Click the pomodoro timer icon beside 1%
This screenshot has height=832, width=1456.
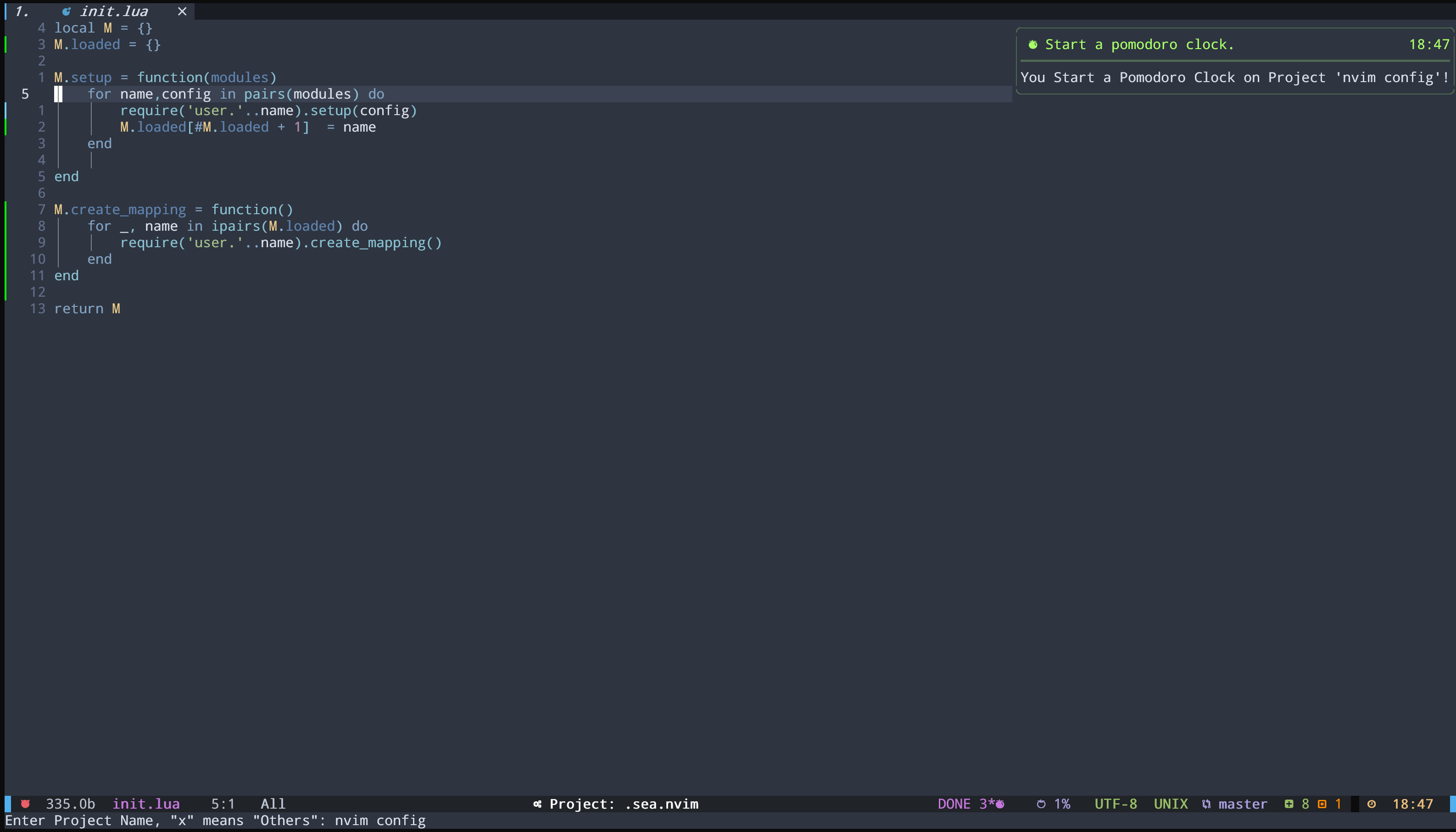(x=1041, y=804)
